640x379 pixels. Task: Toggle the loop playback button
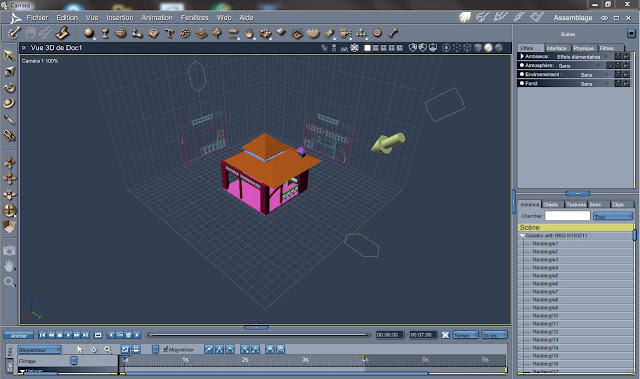[98, 335]
